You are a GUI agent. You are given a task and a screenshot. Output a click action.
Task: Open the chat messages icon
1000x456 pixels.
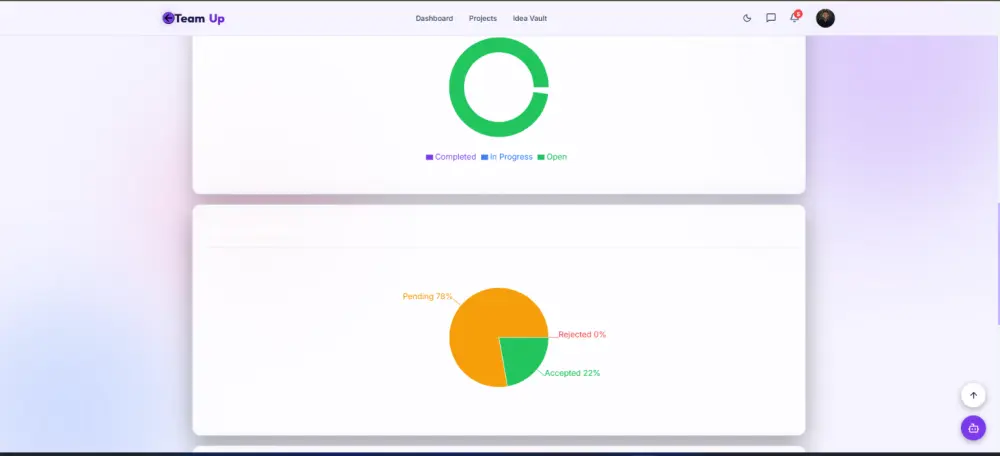pos(770,18)
